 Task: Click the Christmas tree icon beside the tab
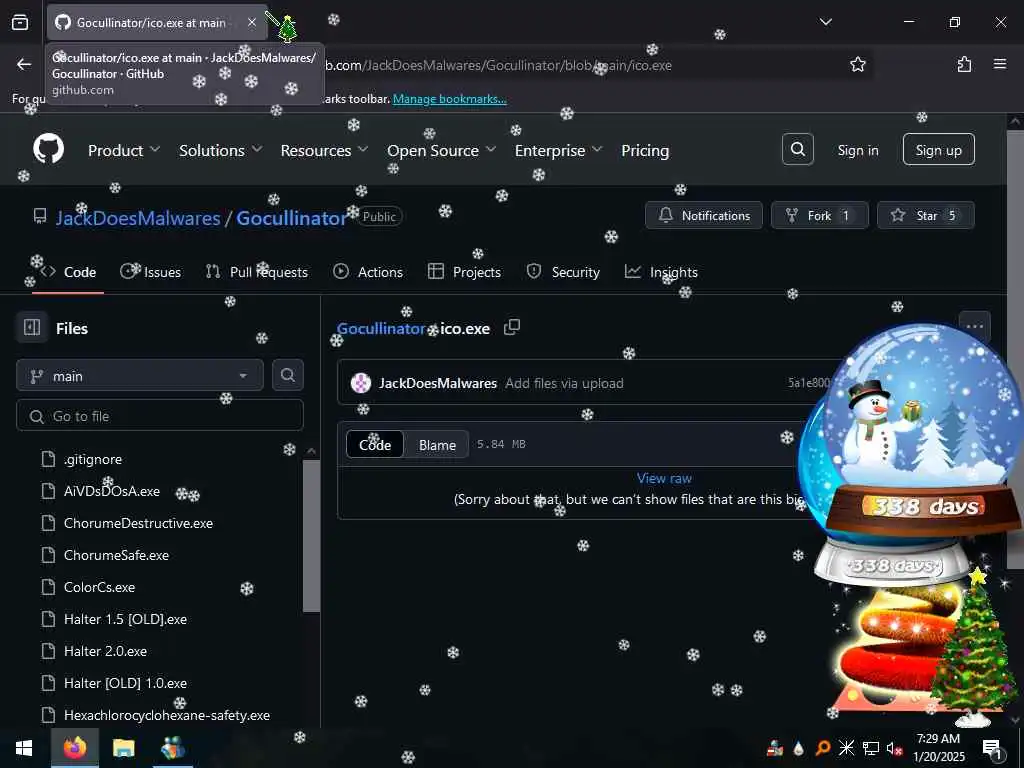click(x=287, y=29)
